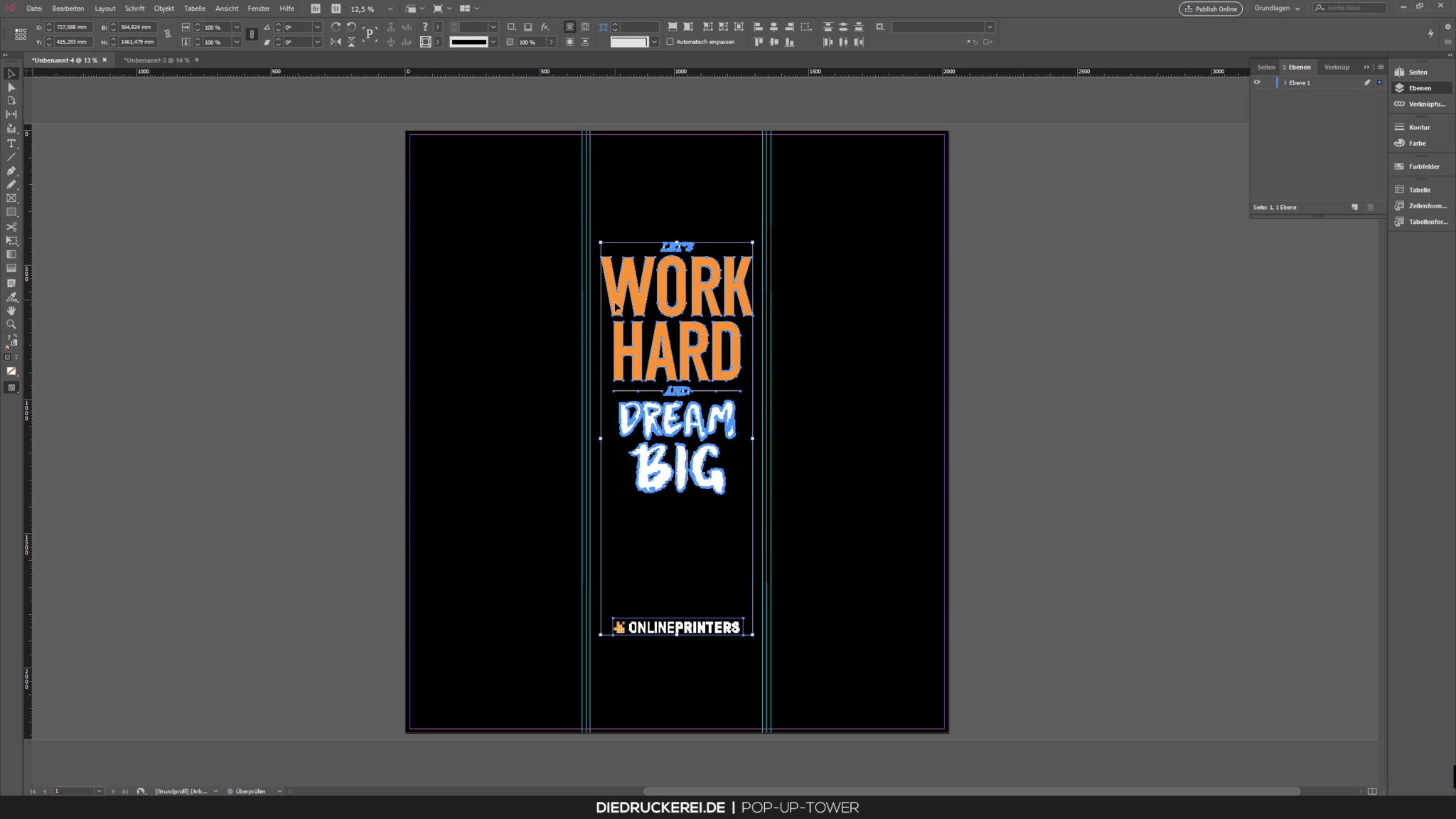This screenshot has width=1456, height=819.
Task: Toggle constrain proportions for width and height
Action: coord(168,34)
